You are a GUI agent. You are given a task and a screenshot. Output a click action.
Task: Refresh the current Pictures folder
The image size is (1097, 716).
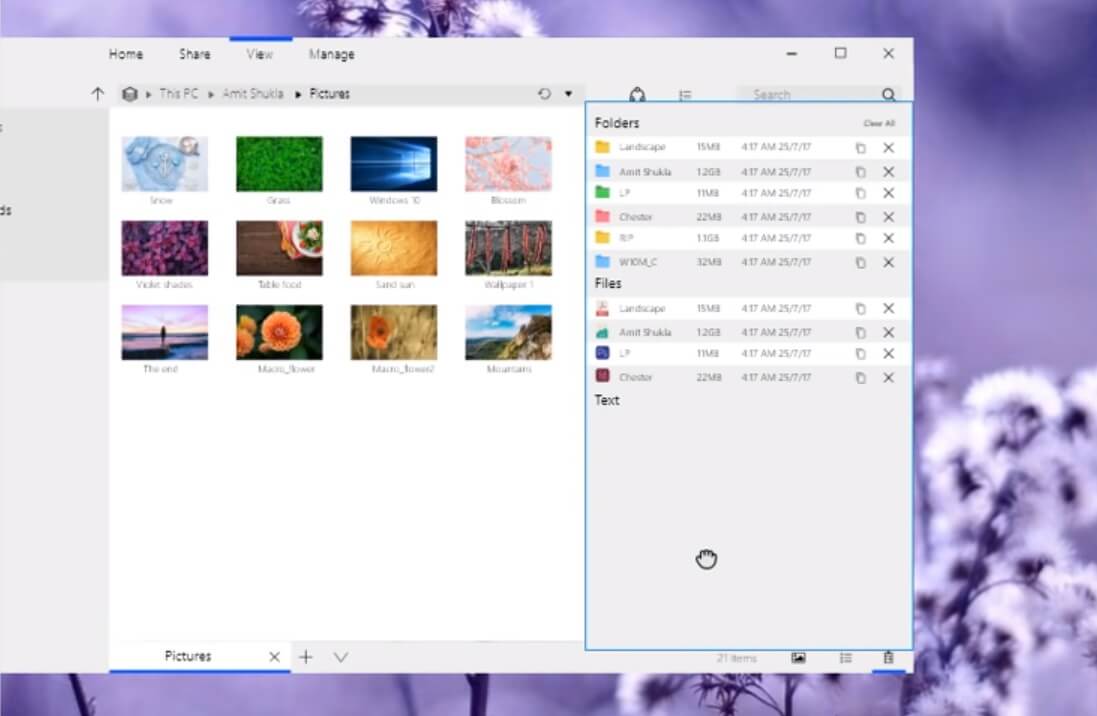pos(544,94)
